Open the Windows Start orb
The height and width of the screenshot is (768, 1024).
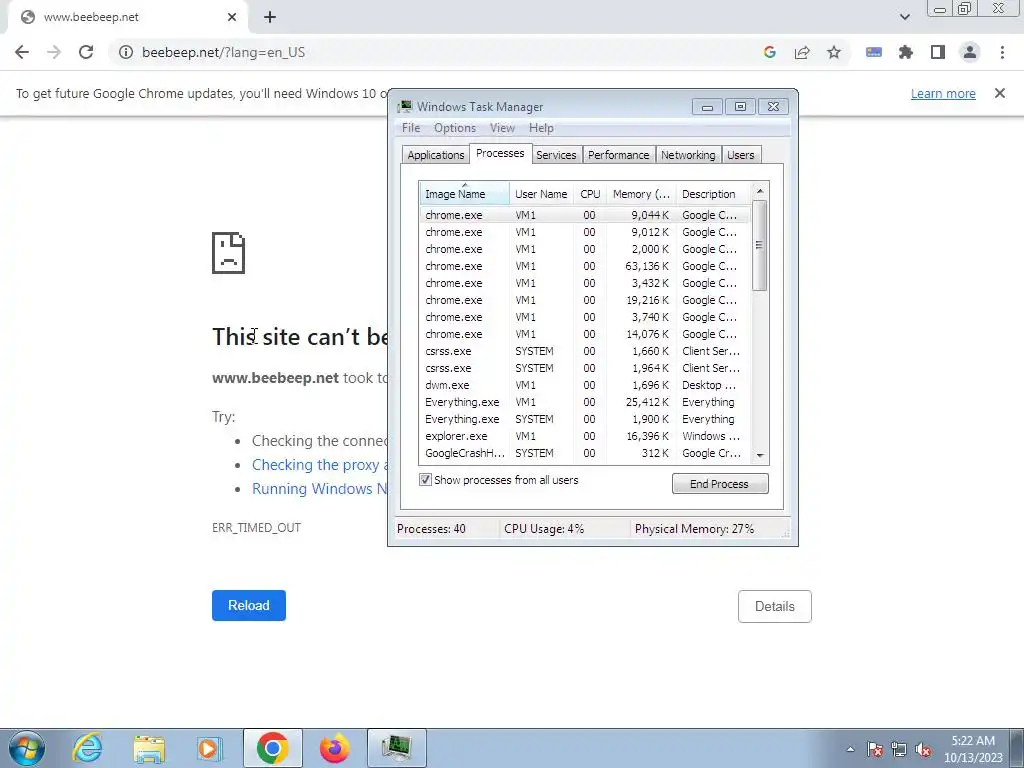point(27,748)
